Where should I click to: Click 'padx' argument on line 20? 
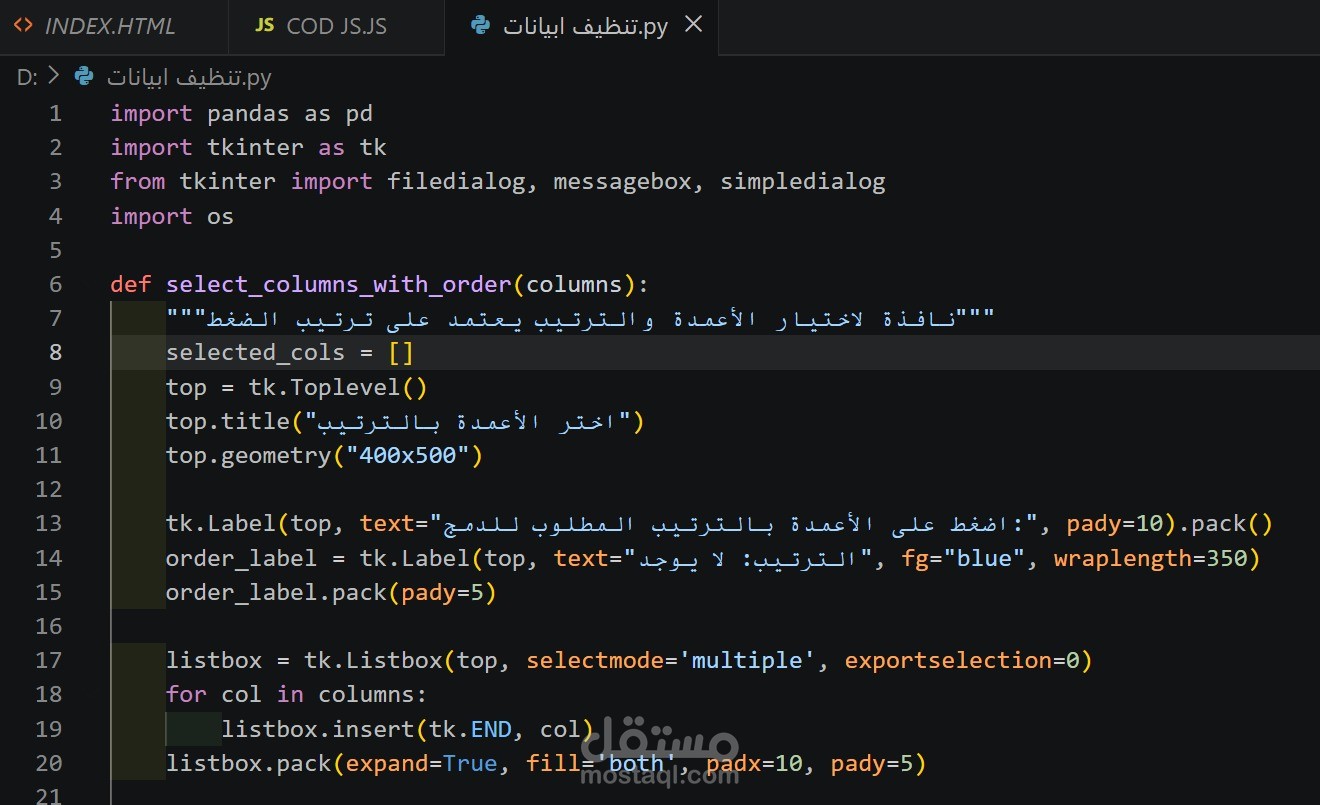[x=734, y=763]
